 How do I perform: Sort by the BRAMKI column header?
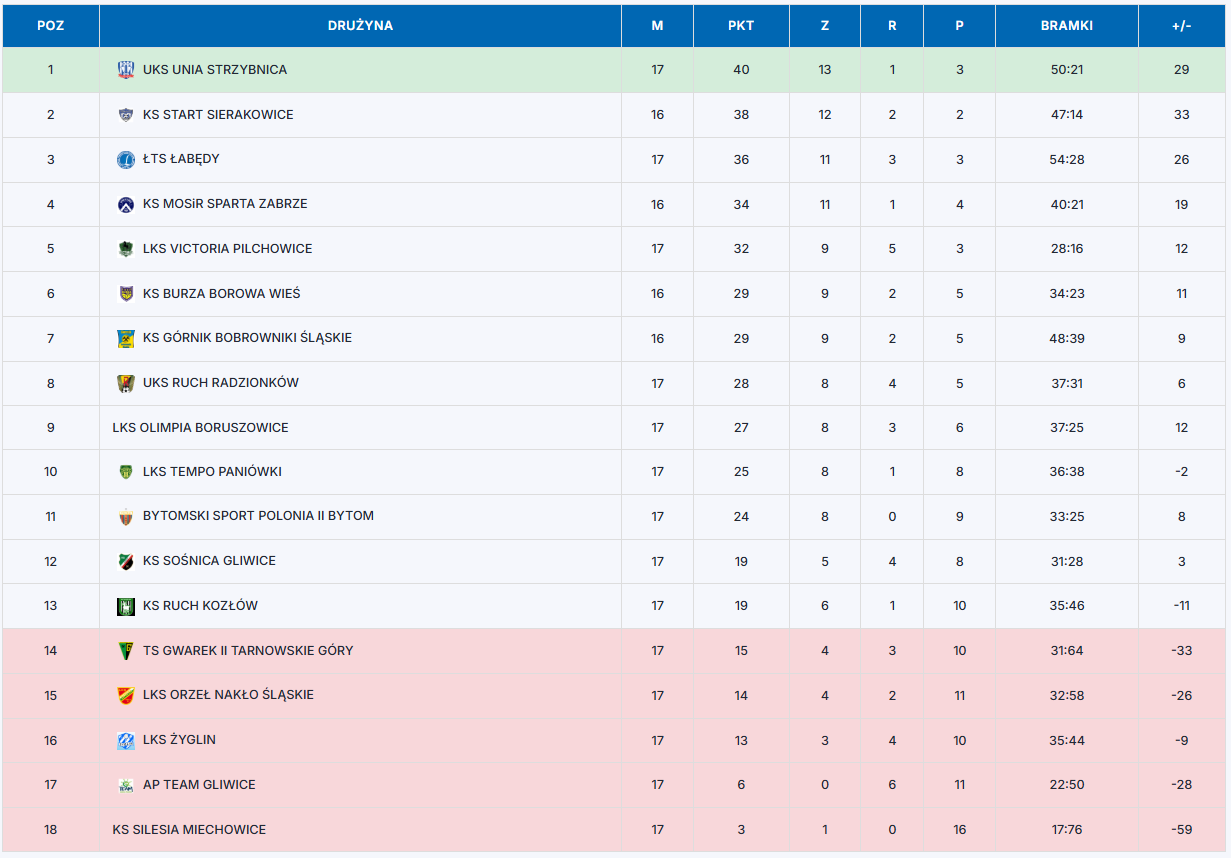pos(1067,26)
